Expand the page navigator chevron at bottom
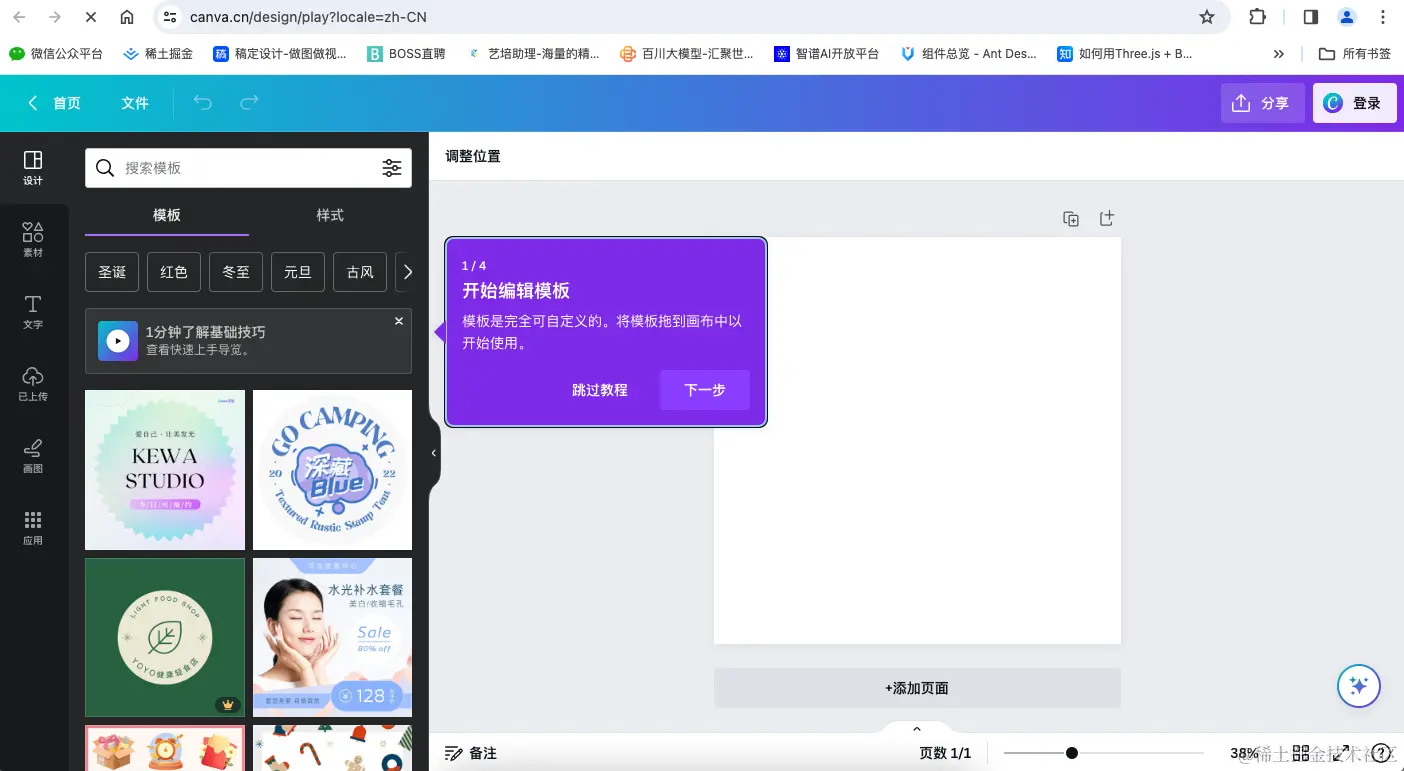The height and width of the screenshot is (771, 1404). pos(916,728)
